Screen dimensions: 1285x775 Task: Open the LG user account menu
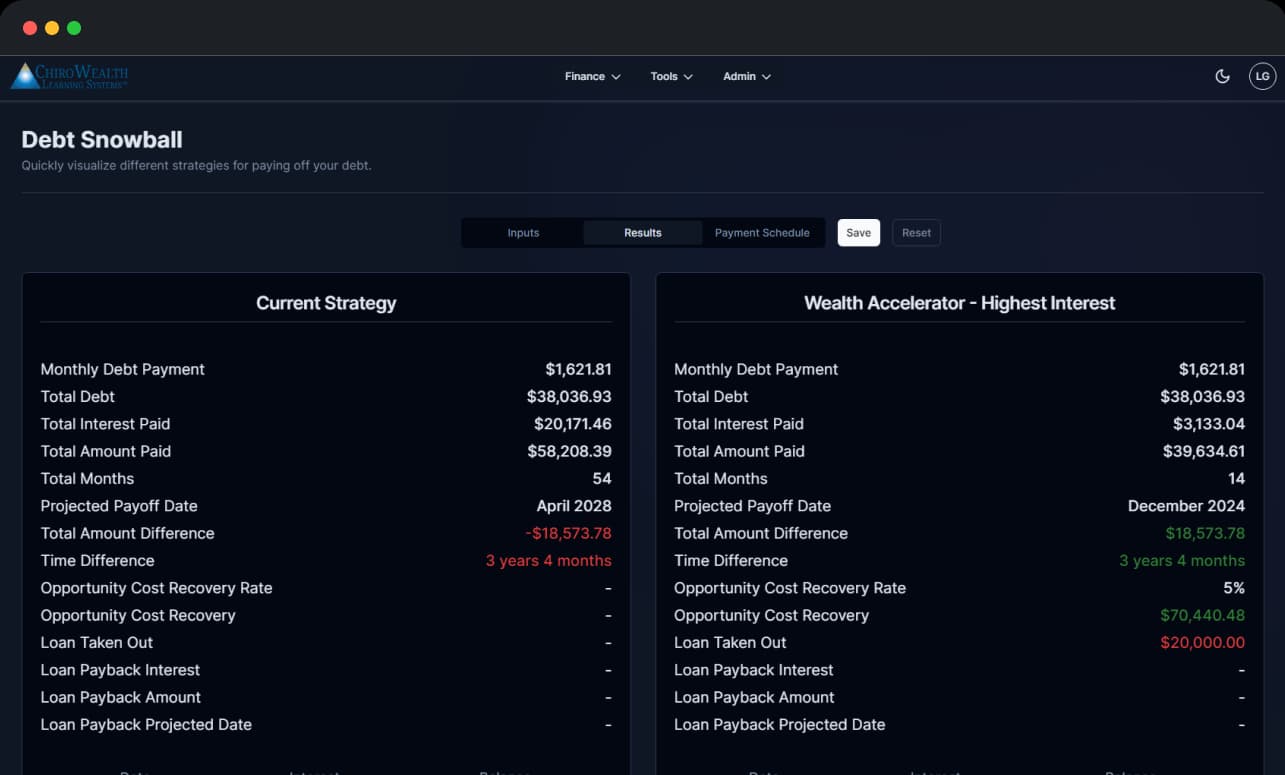pos(1262,75)
